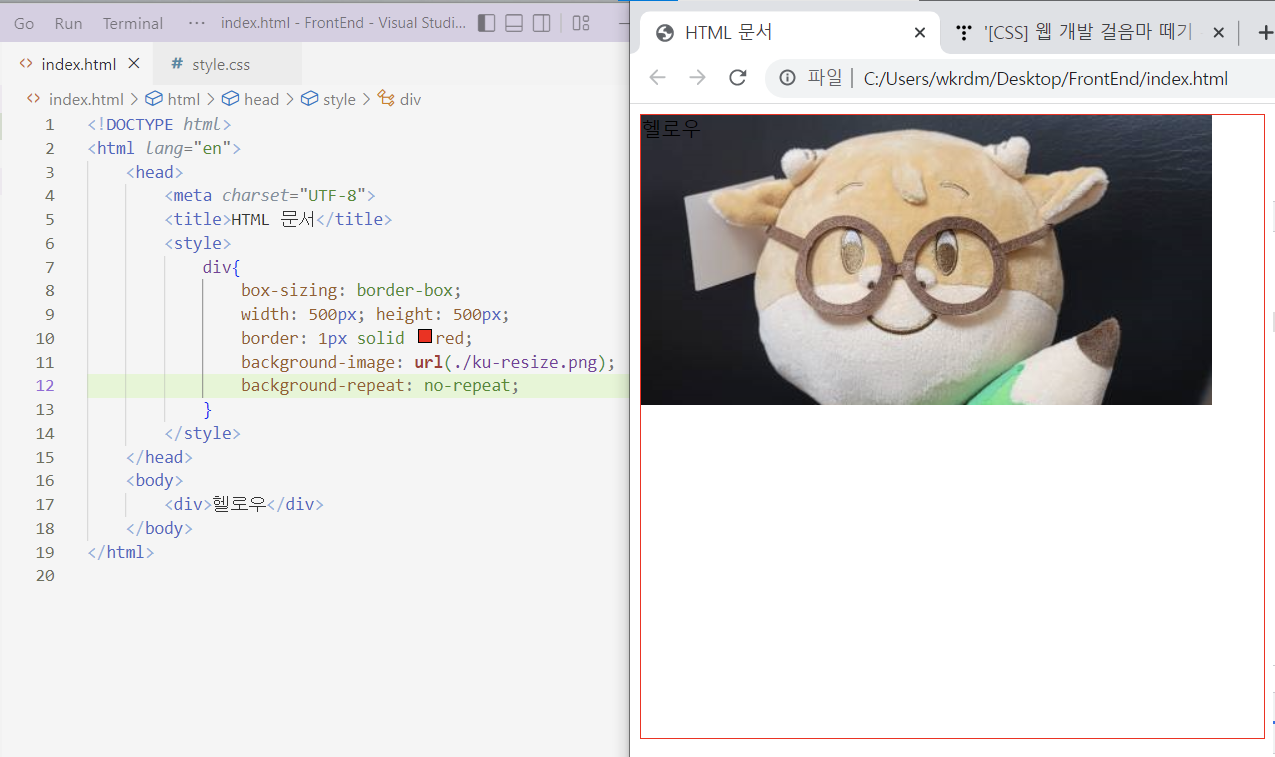1275x757 pixels.
Task: Open the Go menu
Action: coord(24,23)
